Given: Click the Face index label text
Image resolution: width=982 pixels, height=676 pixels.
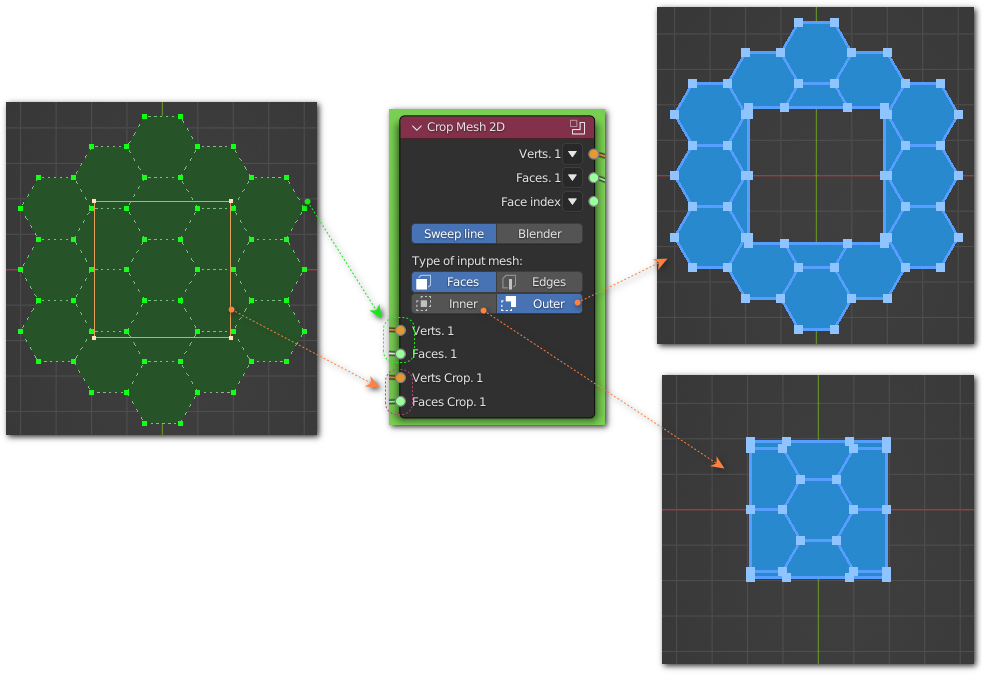Looking at the screenshot, I should [530, 202].
